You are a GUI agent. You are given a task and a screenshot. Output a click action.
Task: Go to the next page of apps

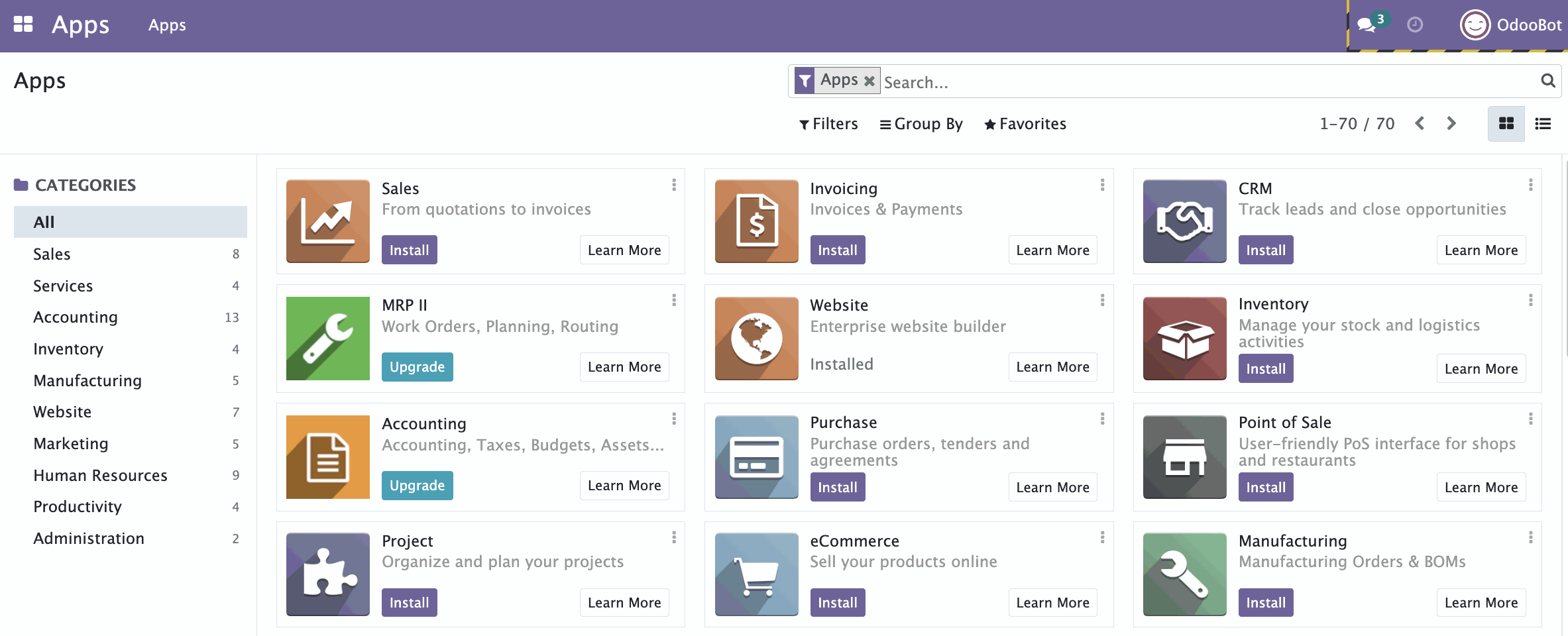1451,123
